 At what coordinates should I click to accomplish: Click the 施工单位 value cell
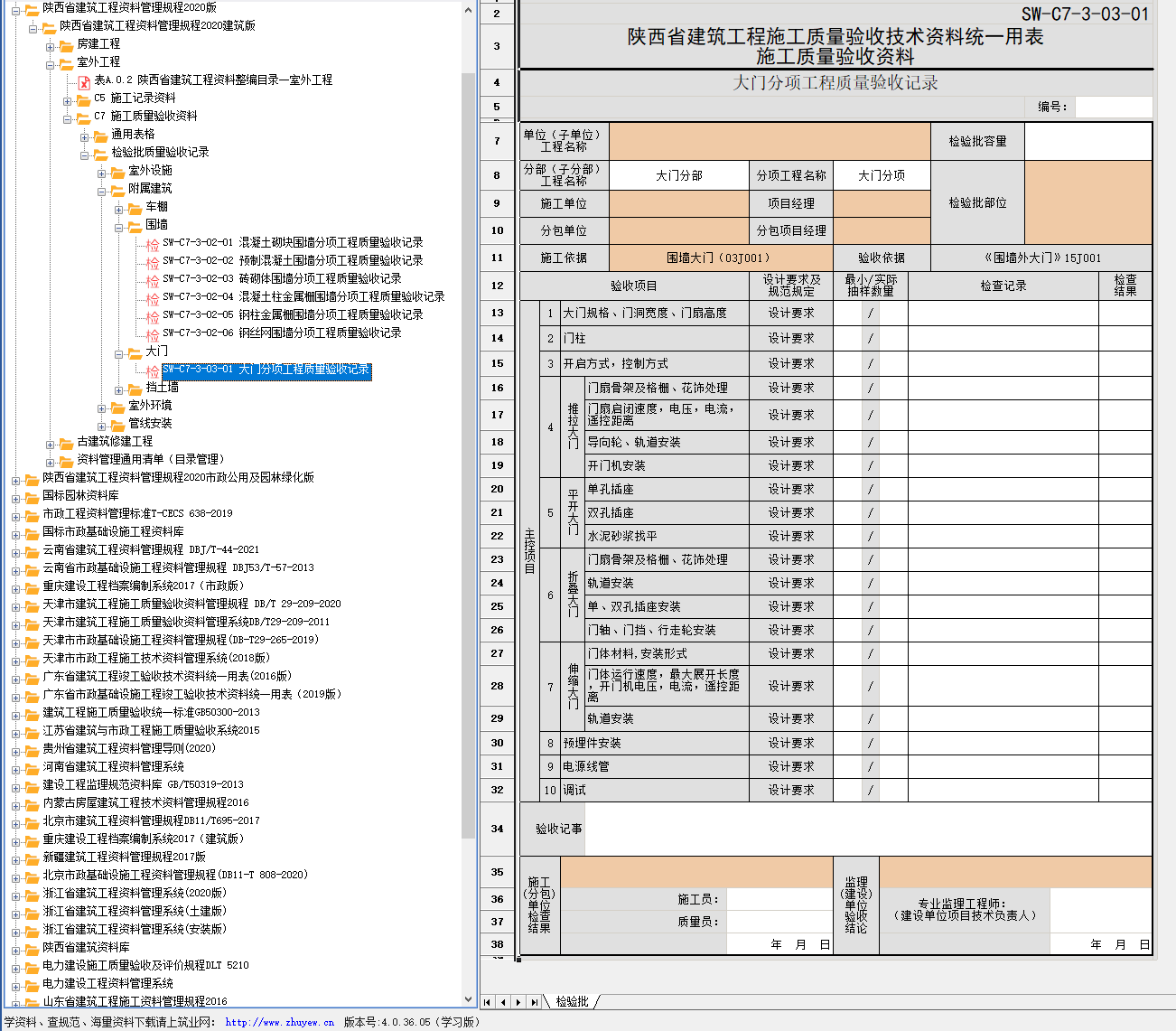click(x=679, y=203)
